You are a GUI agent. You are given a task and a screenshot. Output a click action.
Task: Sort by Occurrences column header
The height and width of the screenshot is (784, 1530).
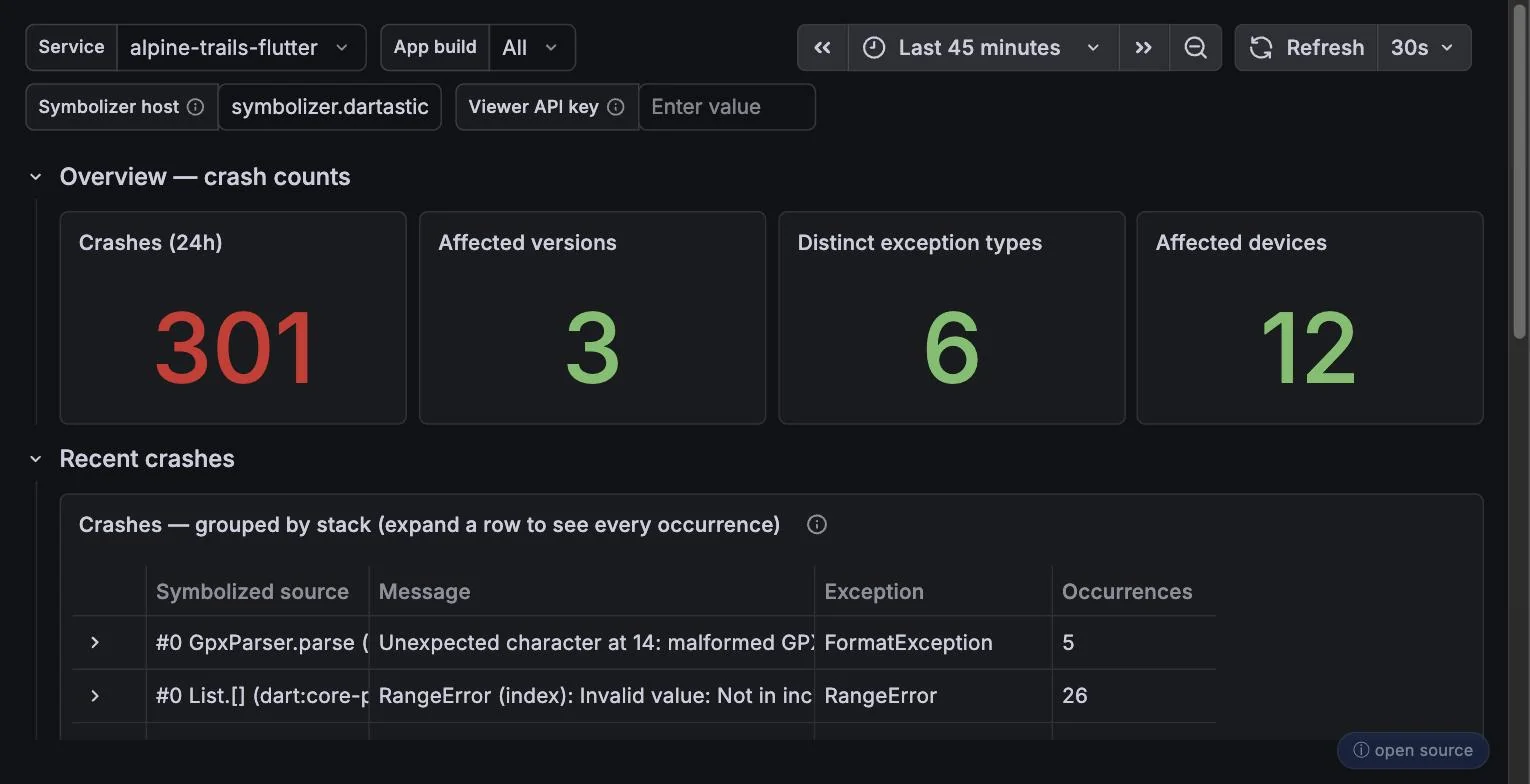point(1127,591)
